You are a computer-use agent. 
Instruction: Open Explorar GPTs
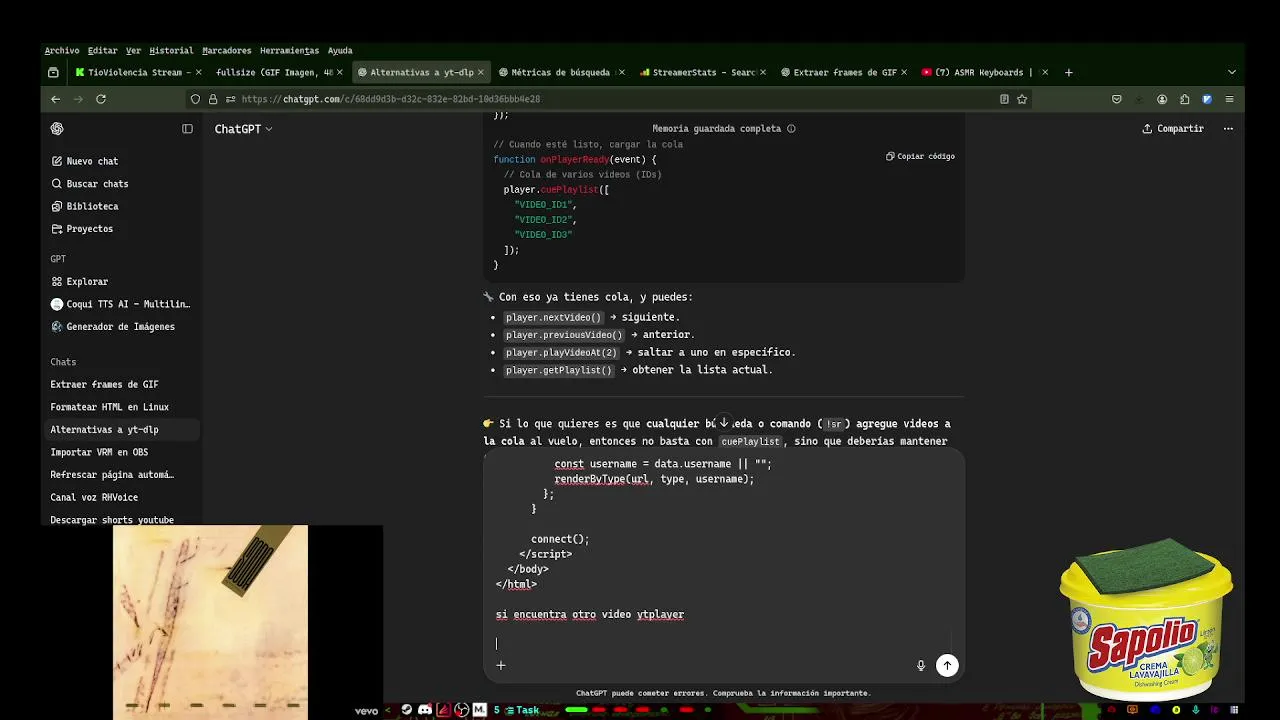coord(79,282)
